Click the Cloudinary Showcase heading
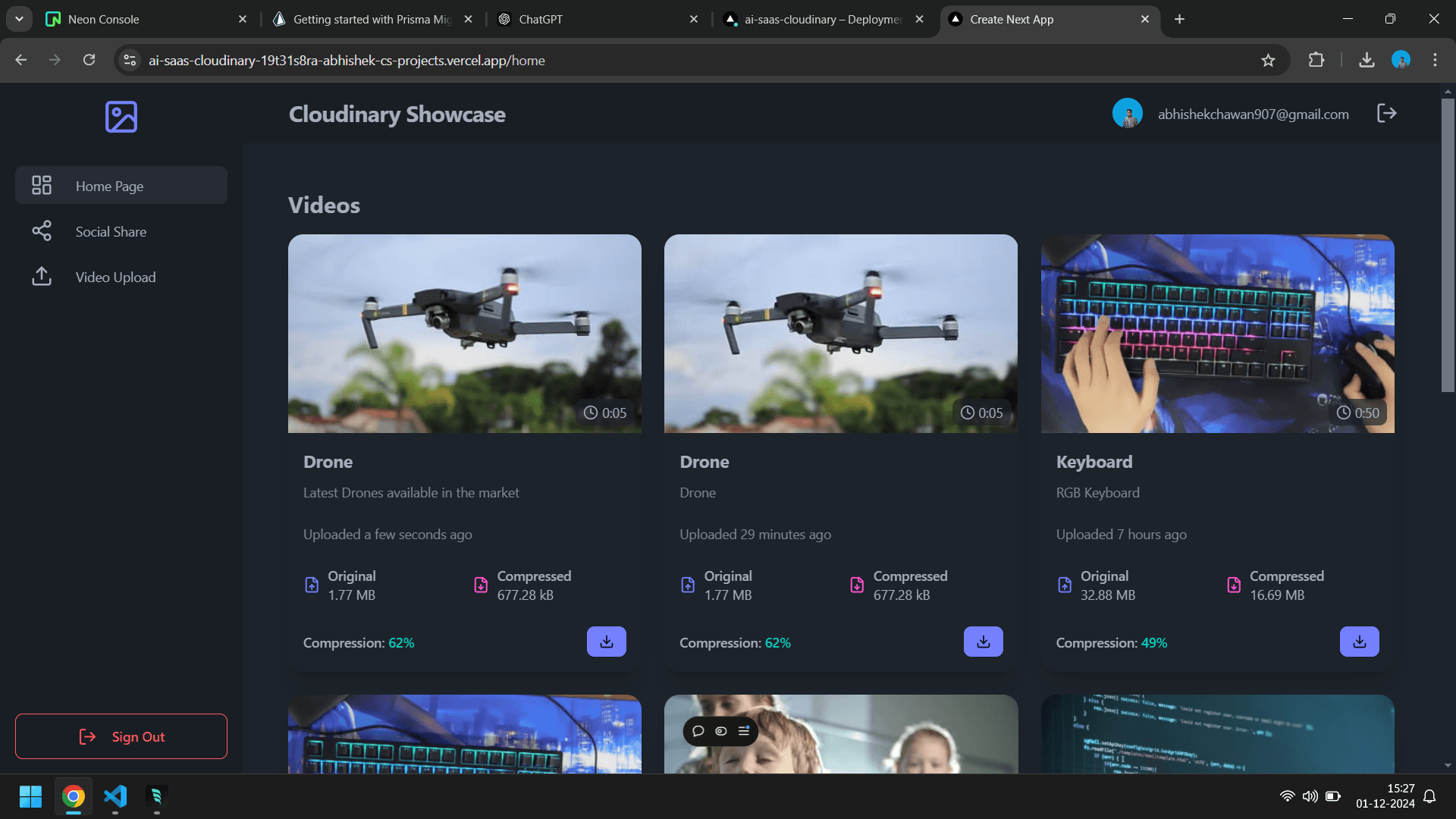This screenshot has height=819, width=1456. [397, 115]
